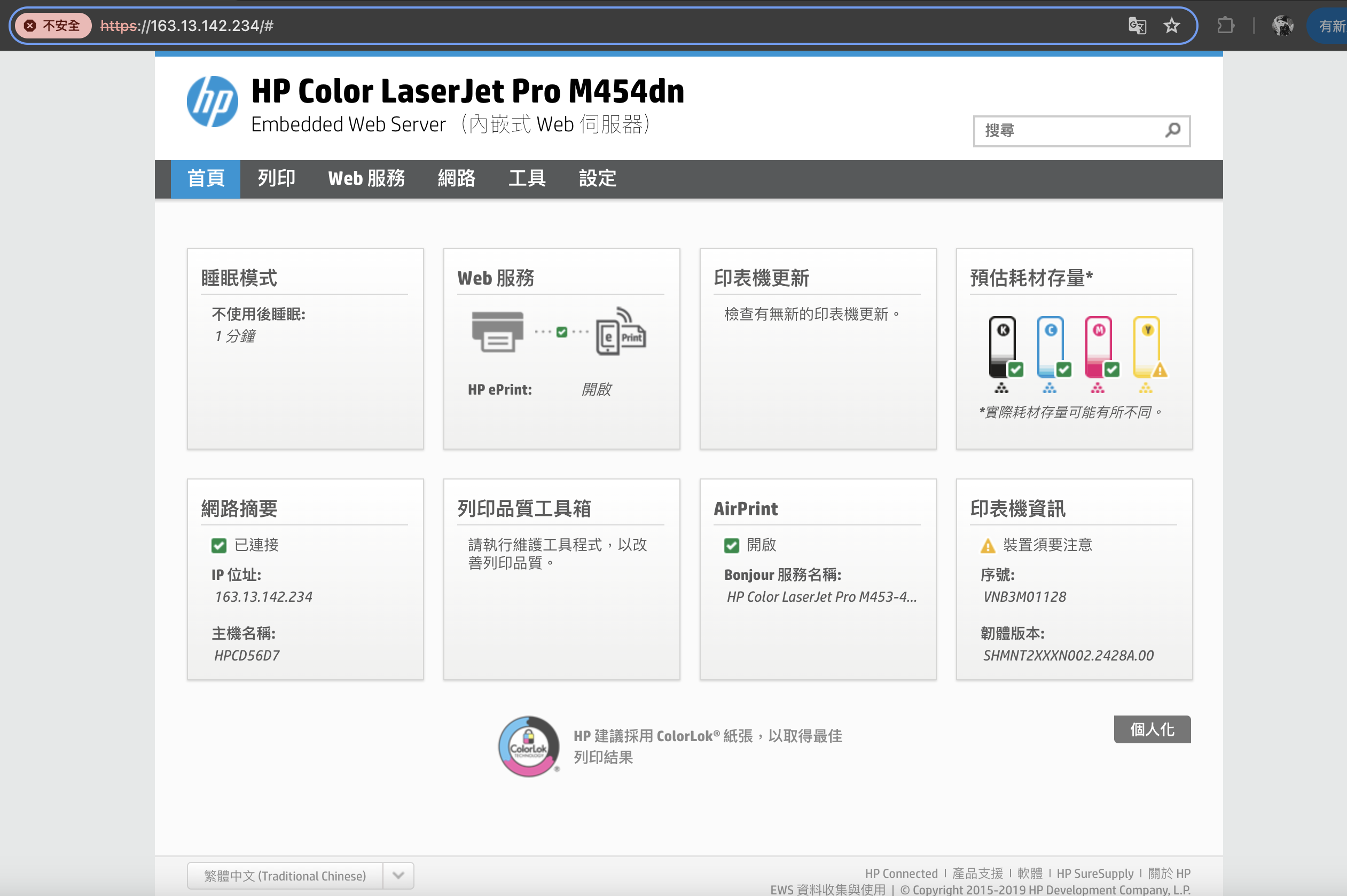Open the 列印品質工具箱 card heading
The width and height of the screenshot is (1347, 896).
click(524, 508)
